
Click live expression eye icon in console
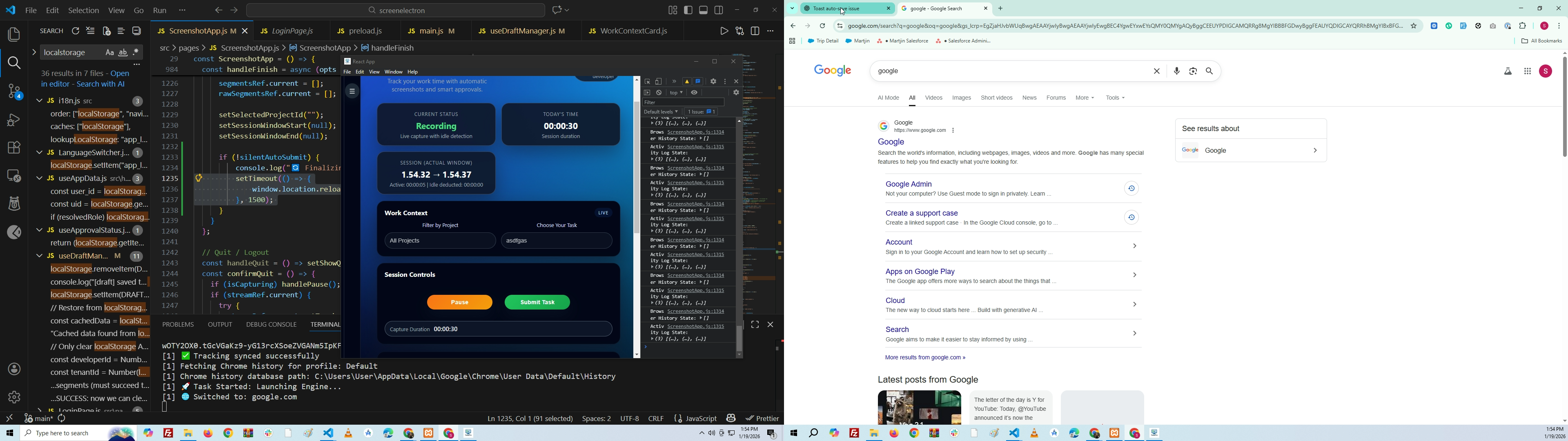[x=695, y=93]
